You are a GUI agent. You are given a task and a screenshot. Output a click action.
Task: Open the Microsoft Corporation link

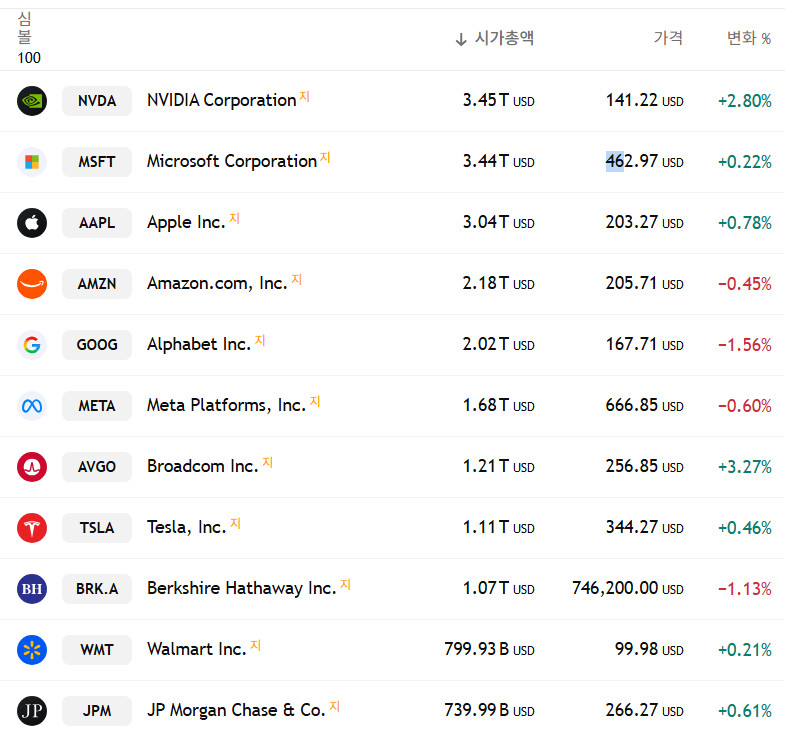(x=232, y=161)
